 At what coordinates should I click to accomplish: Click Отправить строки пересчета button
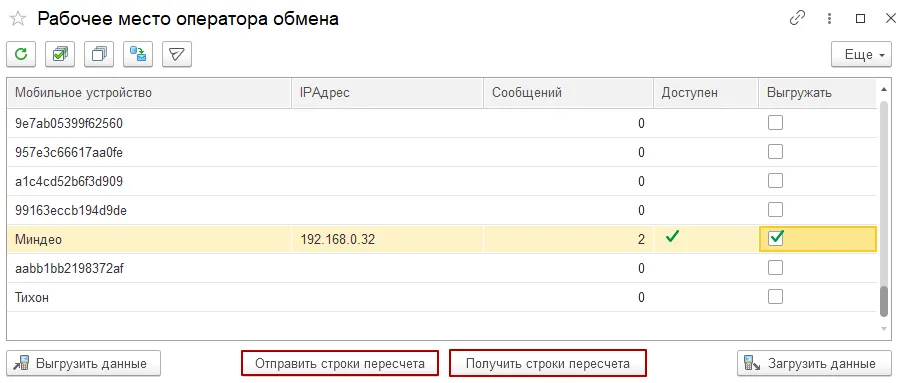340,363
